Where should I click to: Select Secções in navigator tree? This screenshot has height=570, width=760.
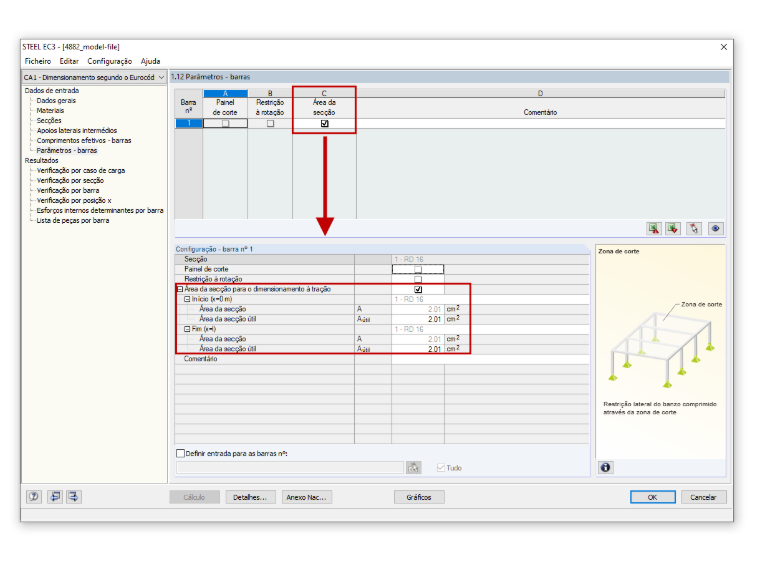tap(49, 120)
